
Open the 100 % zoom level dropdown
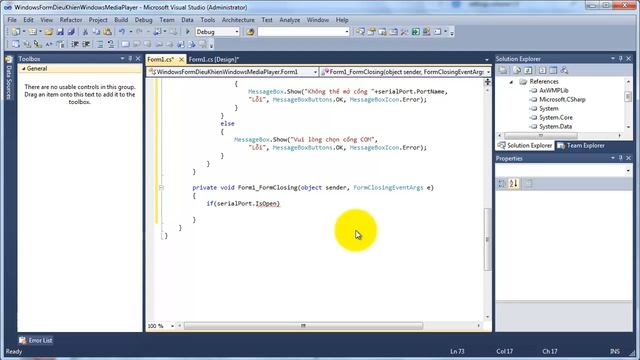pyautogui.click(x=172, y=326)
